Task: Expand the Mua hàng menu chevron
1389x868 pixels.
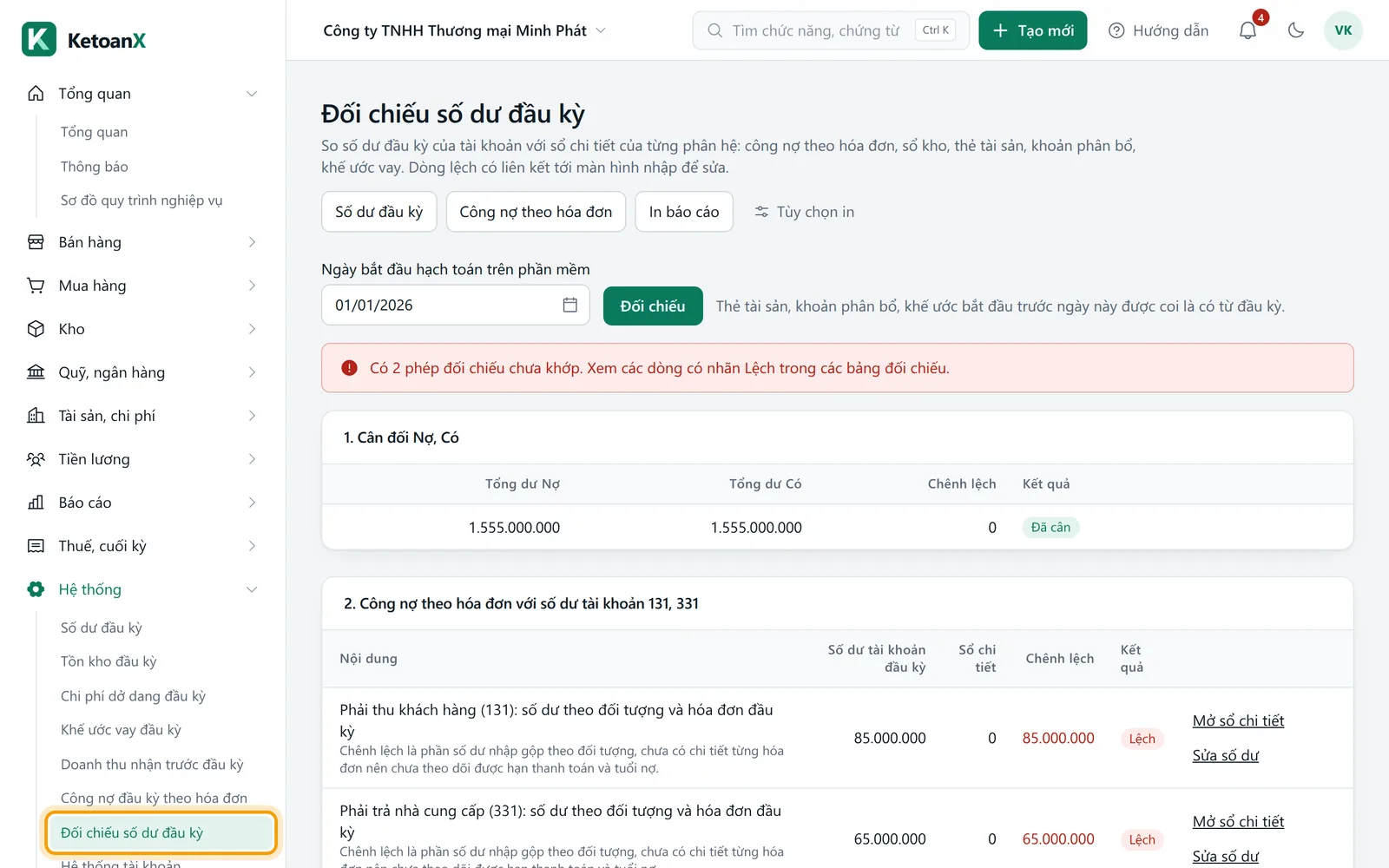Action: click(x=252, y=286)
